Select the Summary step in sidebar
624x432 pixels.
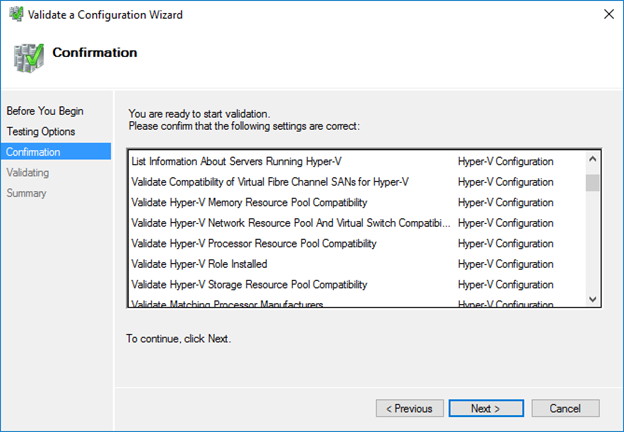tap(26, 193)
